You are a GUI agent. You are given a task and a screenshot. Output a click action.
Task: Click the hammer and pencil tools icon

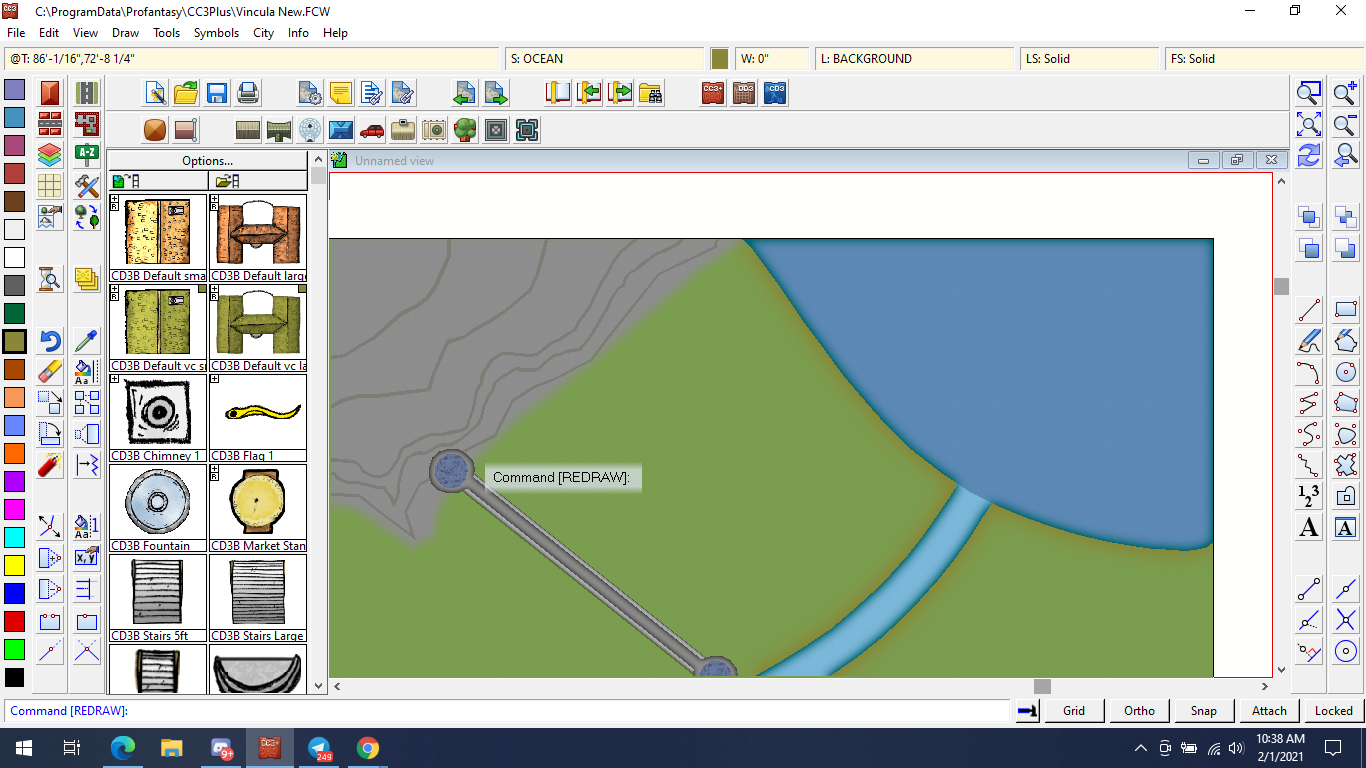click(87, 186)
